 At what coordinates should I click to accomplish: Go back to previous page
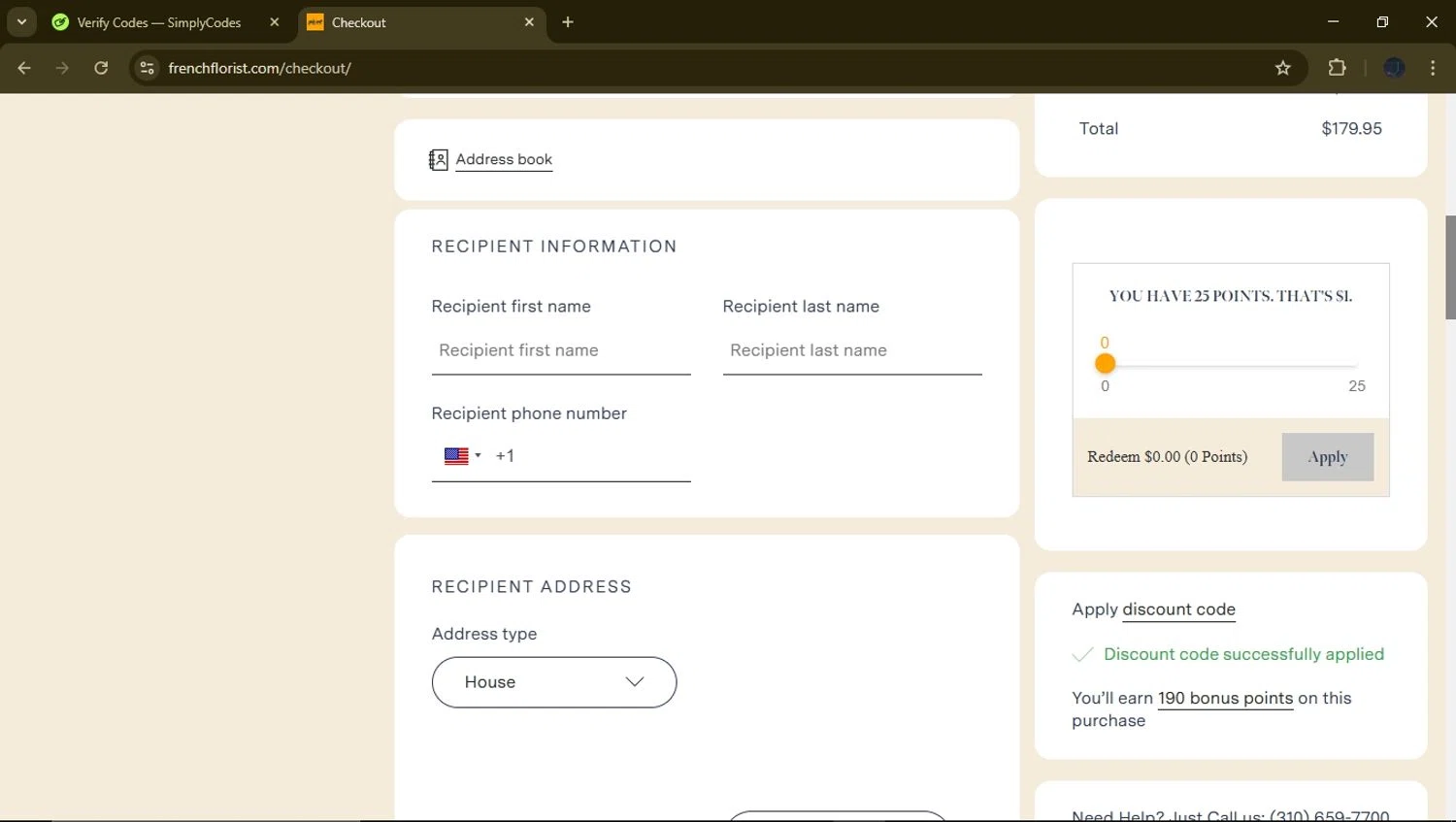[24, 68]
